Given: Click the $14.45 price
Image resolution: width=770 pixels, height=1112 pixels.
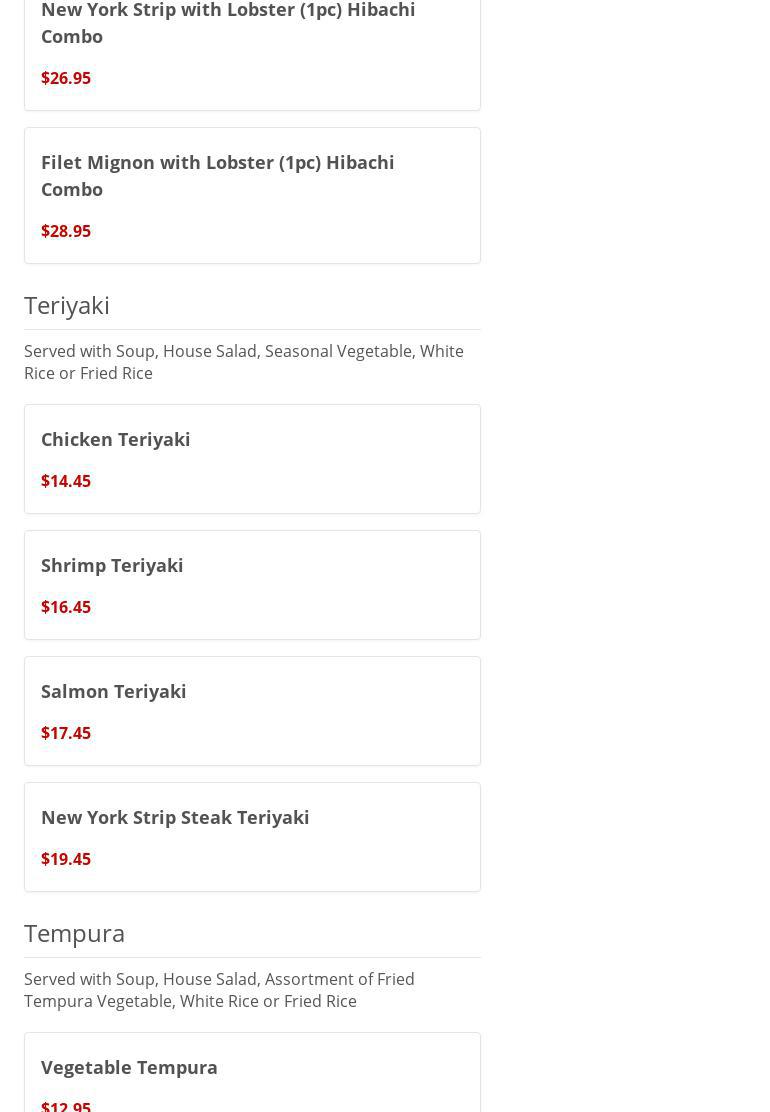Looking at the screenshot, I should [66, 481].
